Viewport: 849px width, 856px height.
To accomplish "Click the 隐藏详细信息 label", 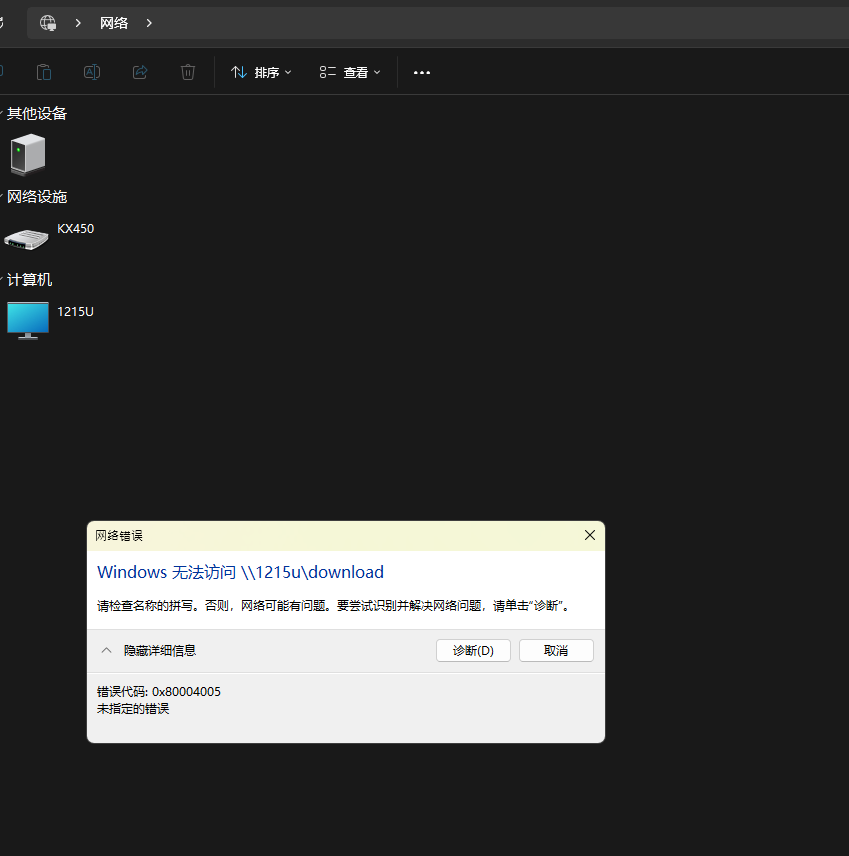I will tap(160, 650).
